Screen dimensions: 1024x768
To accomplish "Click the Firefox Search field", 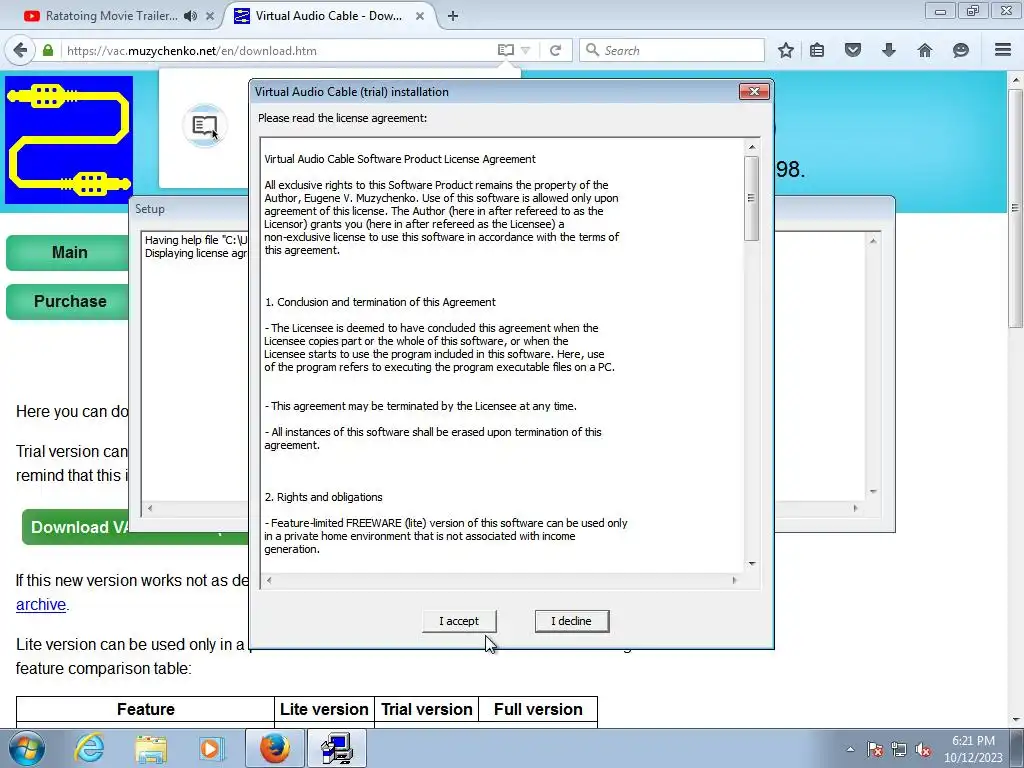I will (673, 50).
